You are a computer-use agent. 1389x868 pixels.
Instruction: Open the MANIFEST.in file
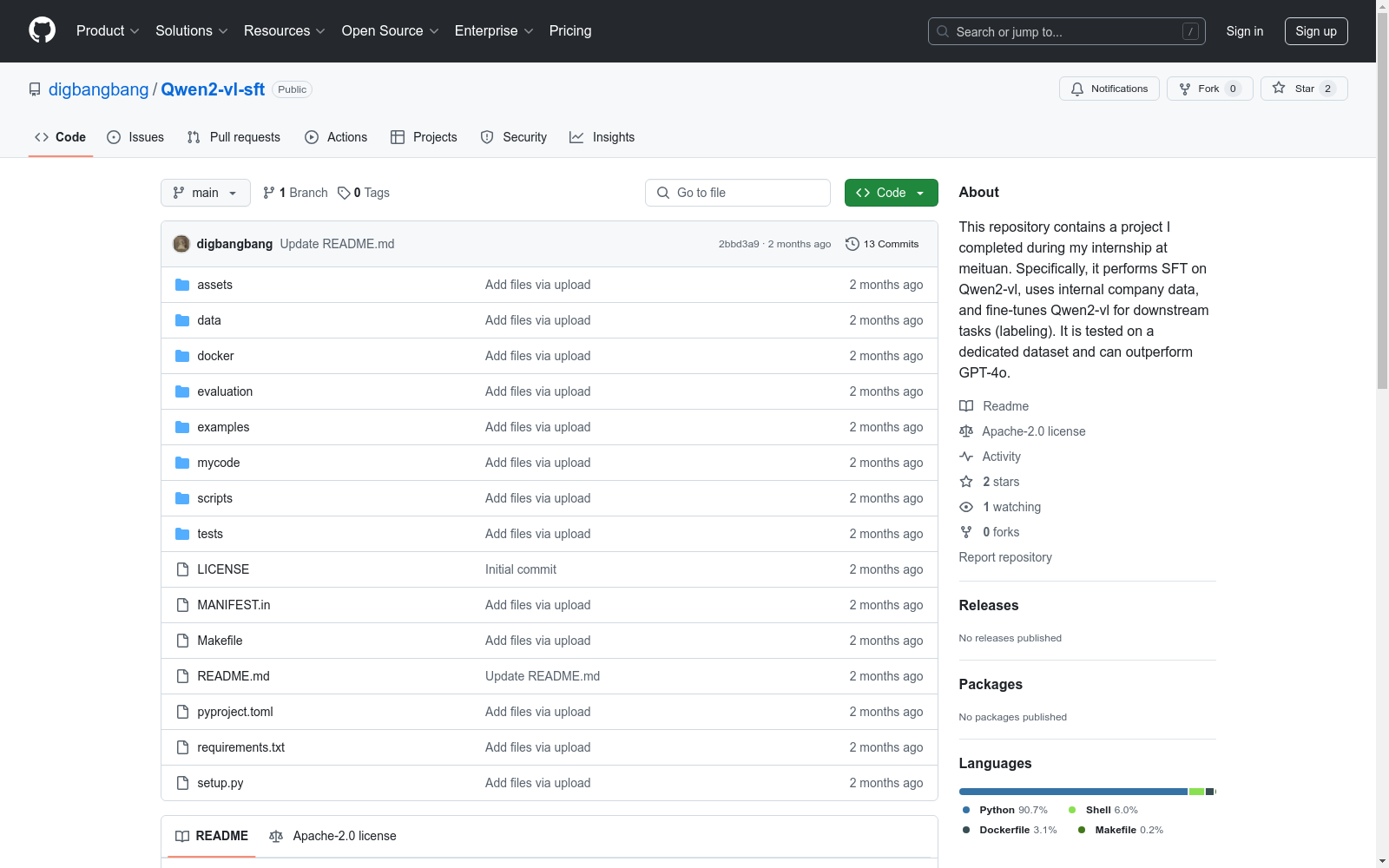[x=234, y=605]
